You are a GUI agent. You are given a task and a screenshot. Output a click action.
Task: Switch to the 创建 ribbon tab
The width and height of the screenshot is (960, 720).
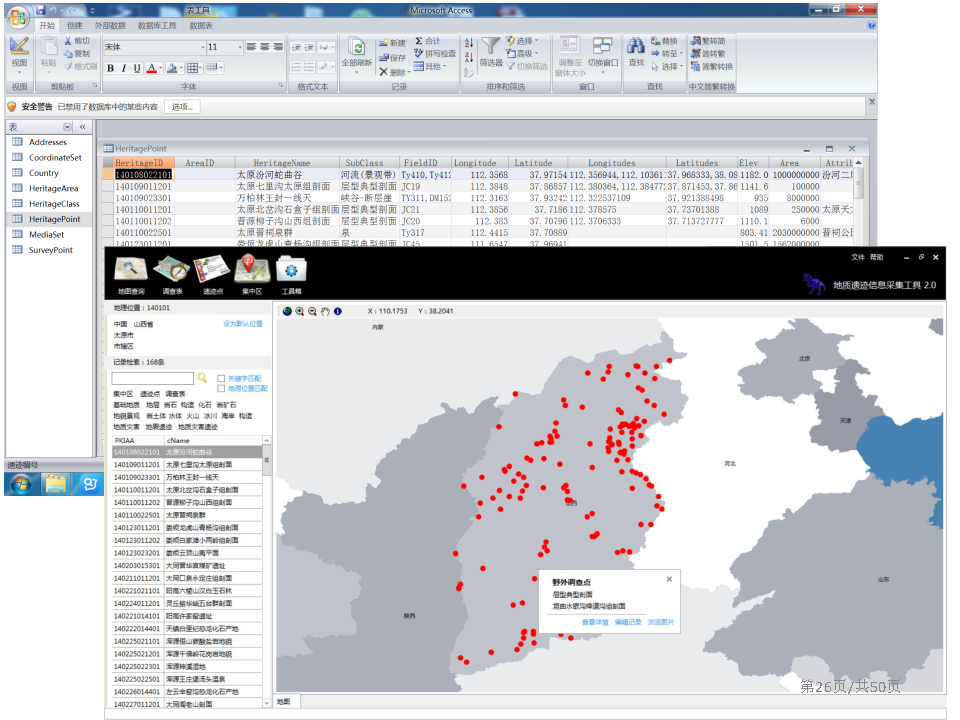(x=75, y=26)
